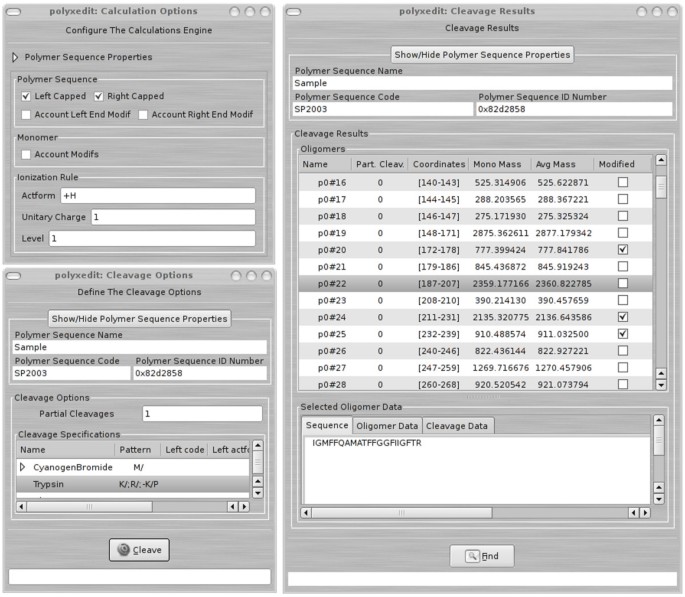This screenshot has width=685, height=597.
Task: Toggle Modified checkbox for oligomer p0#16
Action: click(623, 182)
